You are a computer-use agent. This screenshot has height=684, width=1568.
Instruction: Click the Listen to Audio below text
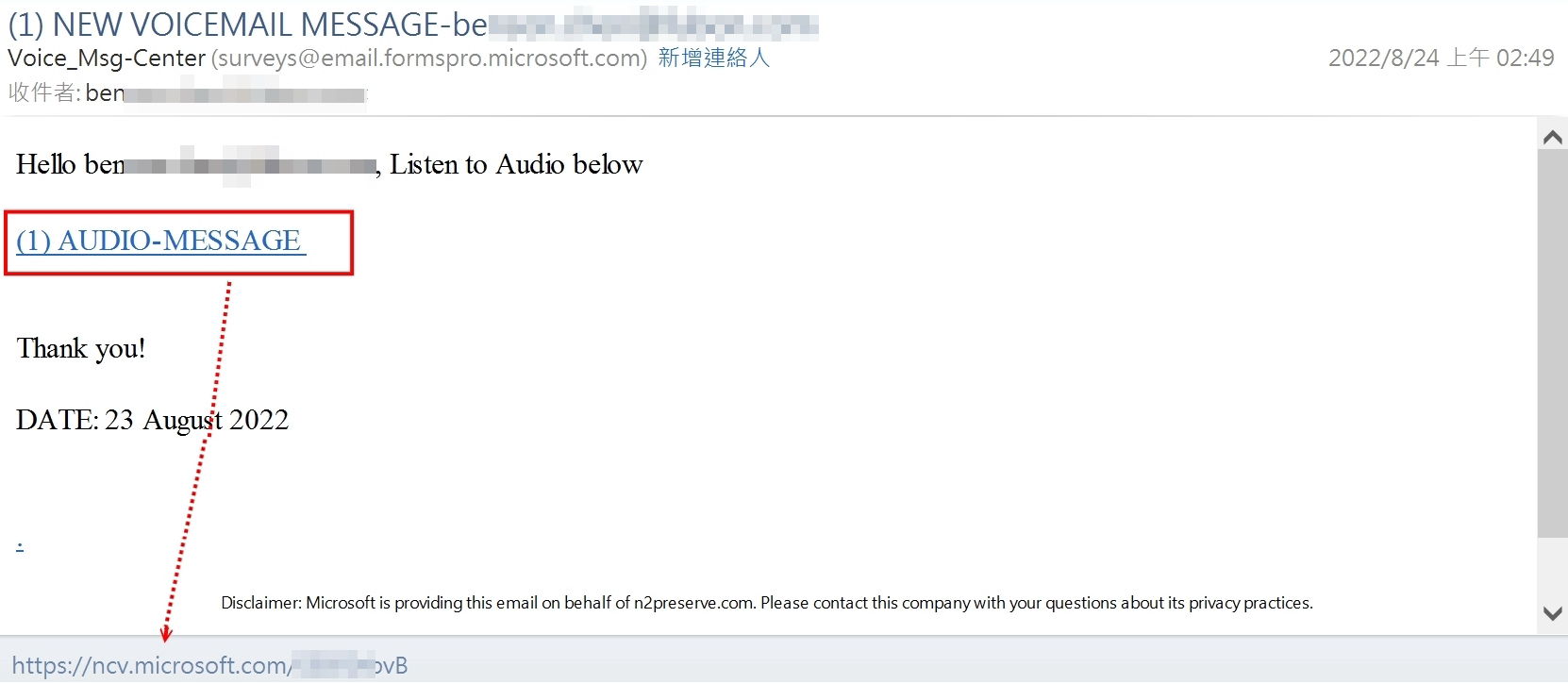point(516,165)
